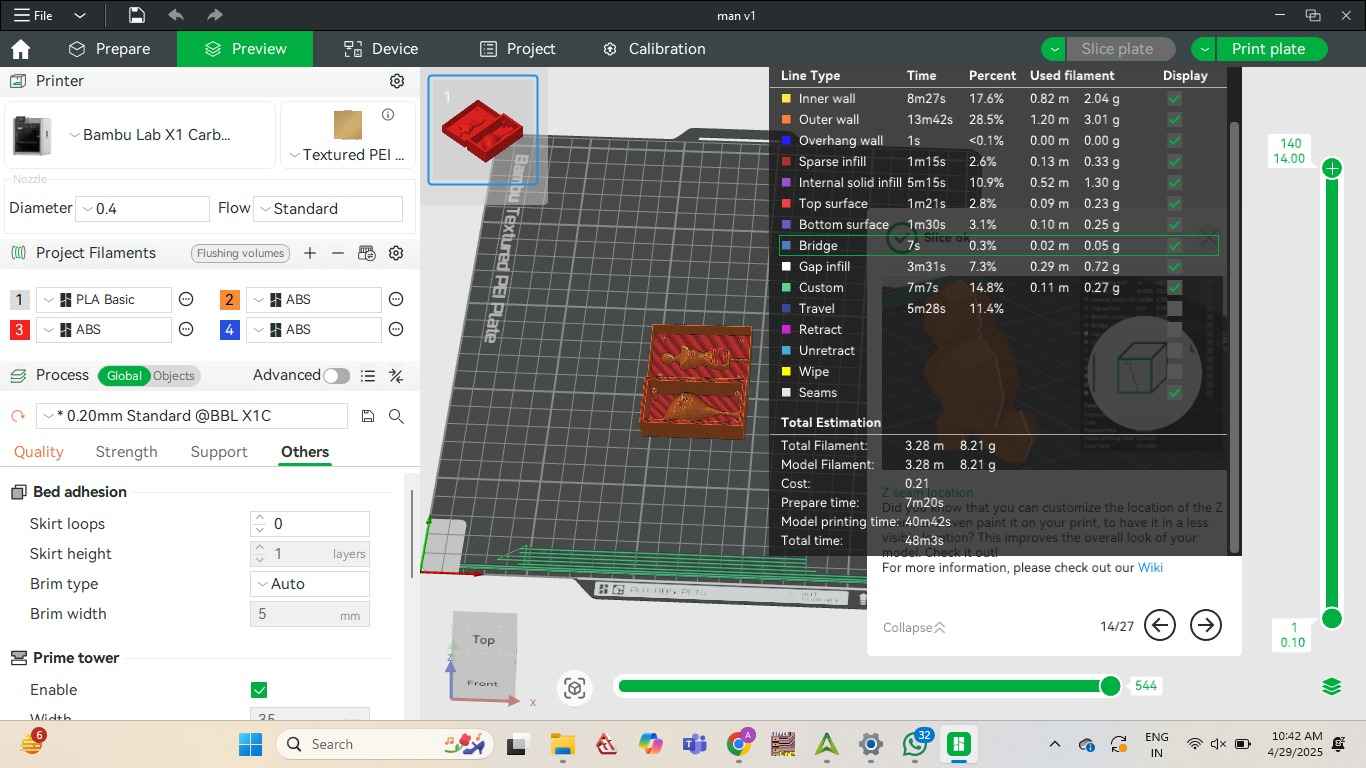The width and height of the screenshot is (1366, 768).
Task: Toggle Overhang wall display checkbox
Action: (1175, 141)
